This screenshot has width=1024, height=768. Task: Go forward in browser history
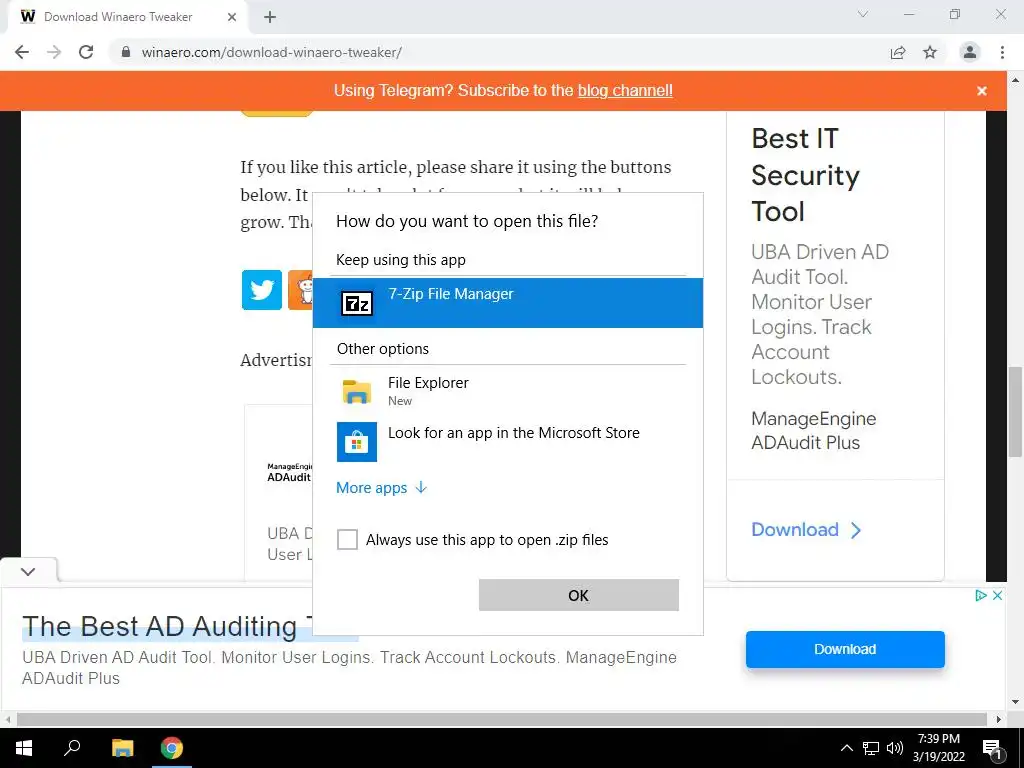54,52
